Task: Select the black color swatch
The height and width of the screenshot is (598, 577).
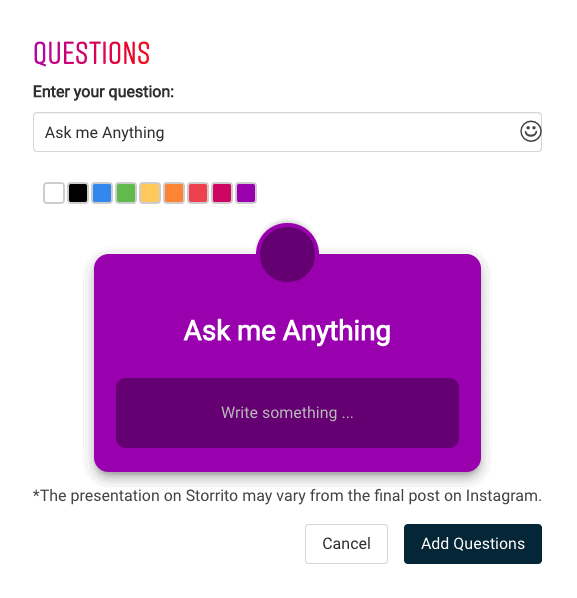Action: coord(78,193)
